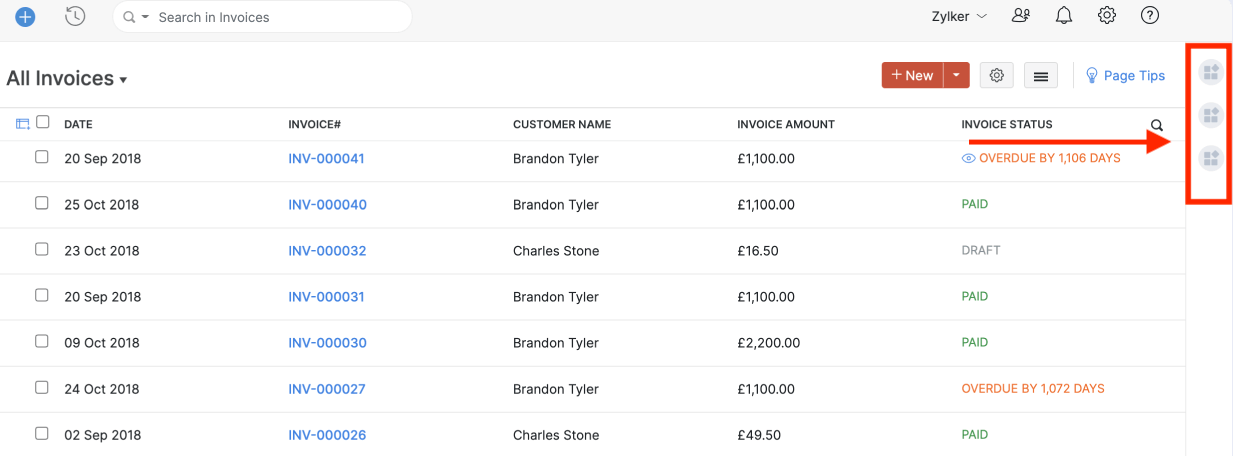This screenshot has width=1233, height=456.
Task: Open recent activity history clock icon
Action: (74, 17)
